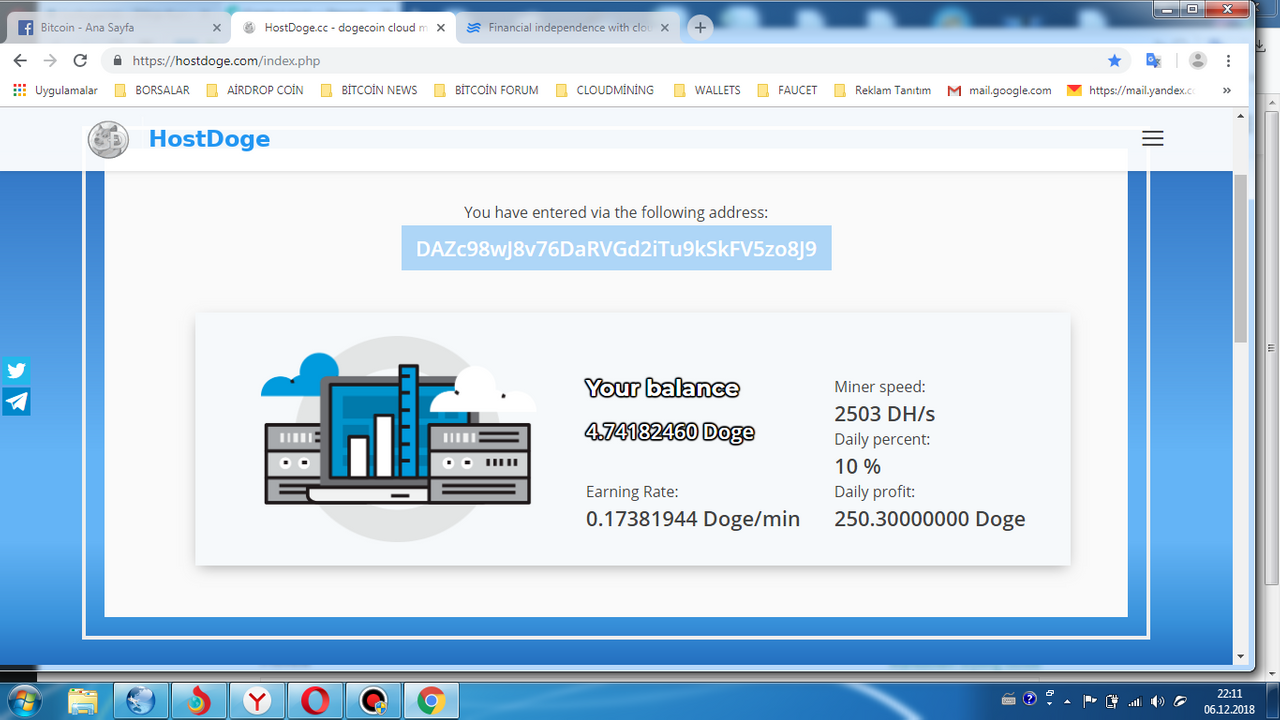Click the Google Translate icon in address bar
The image size is (1280, 720).
(1153, 61)
